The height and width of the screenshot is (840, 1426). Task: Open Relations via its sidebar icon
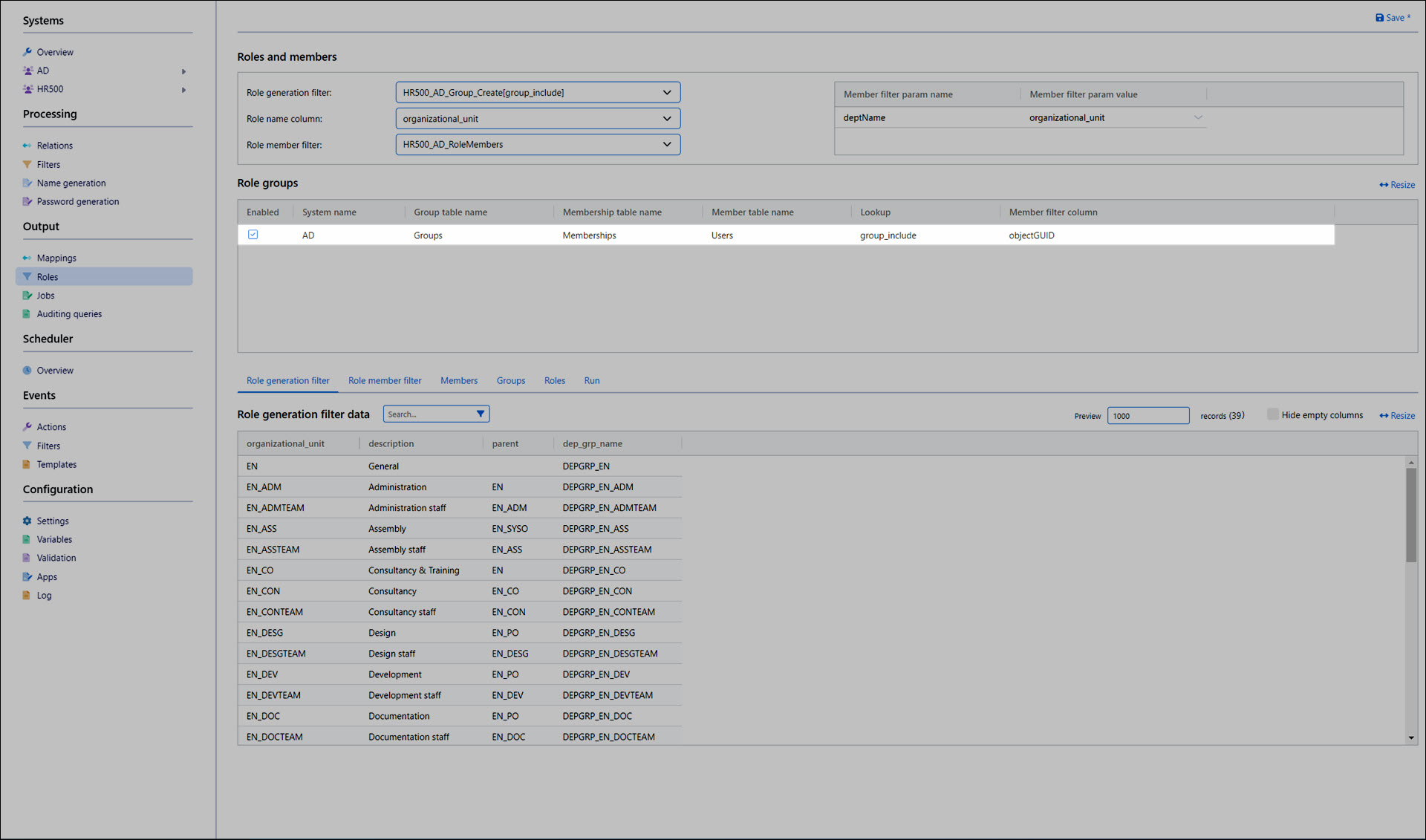tap(27, 146)
